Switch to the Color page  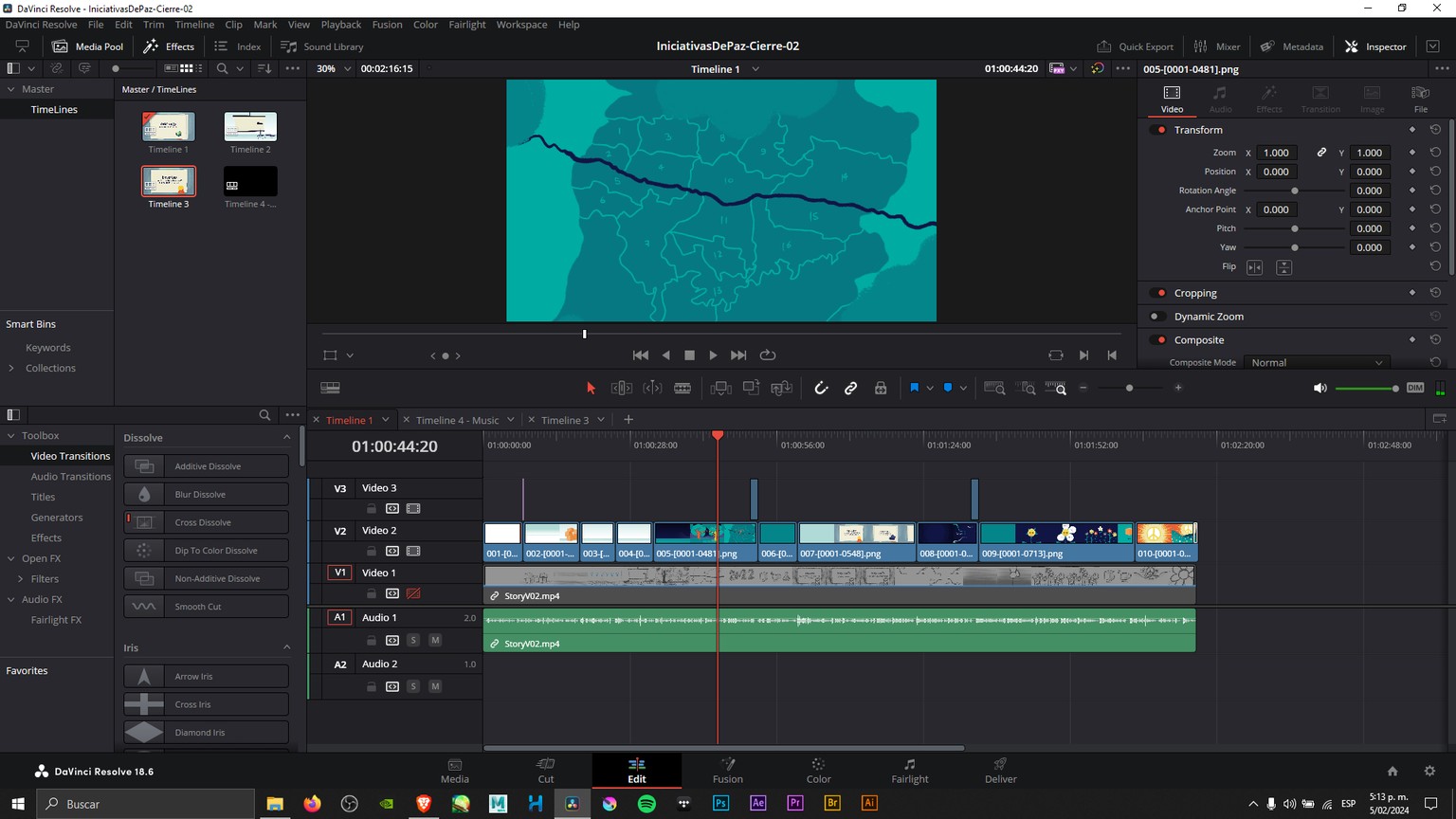tap(818, 771)
